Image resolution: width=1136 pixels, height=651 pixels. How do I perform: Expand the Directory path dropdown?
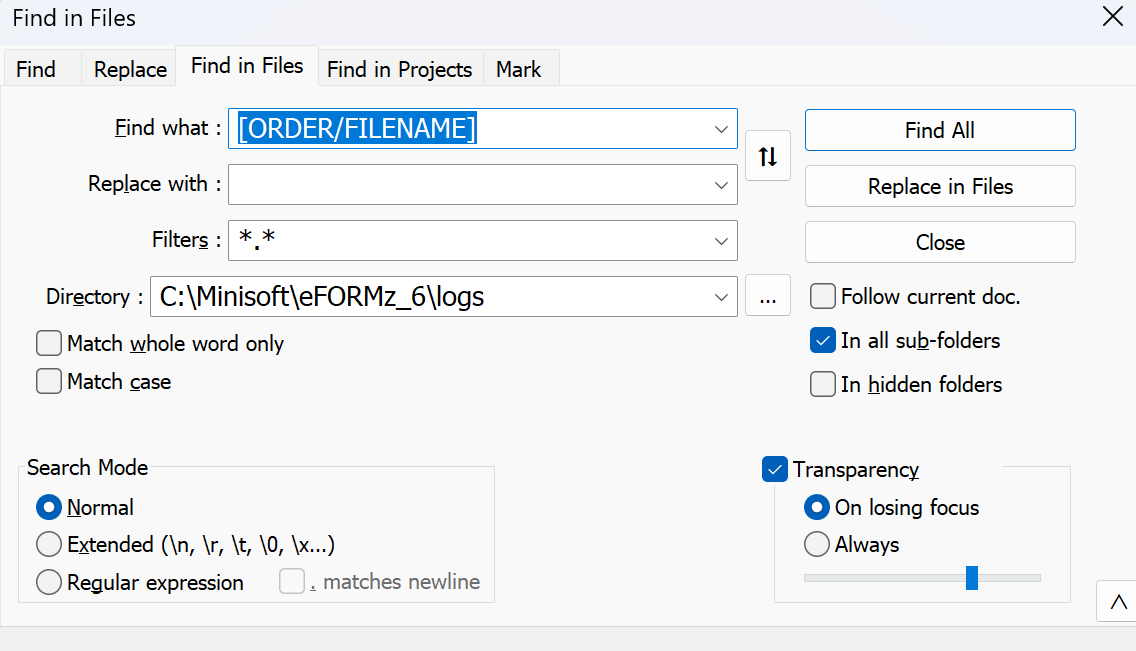pyautogui.click(x=721, y=297)
